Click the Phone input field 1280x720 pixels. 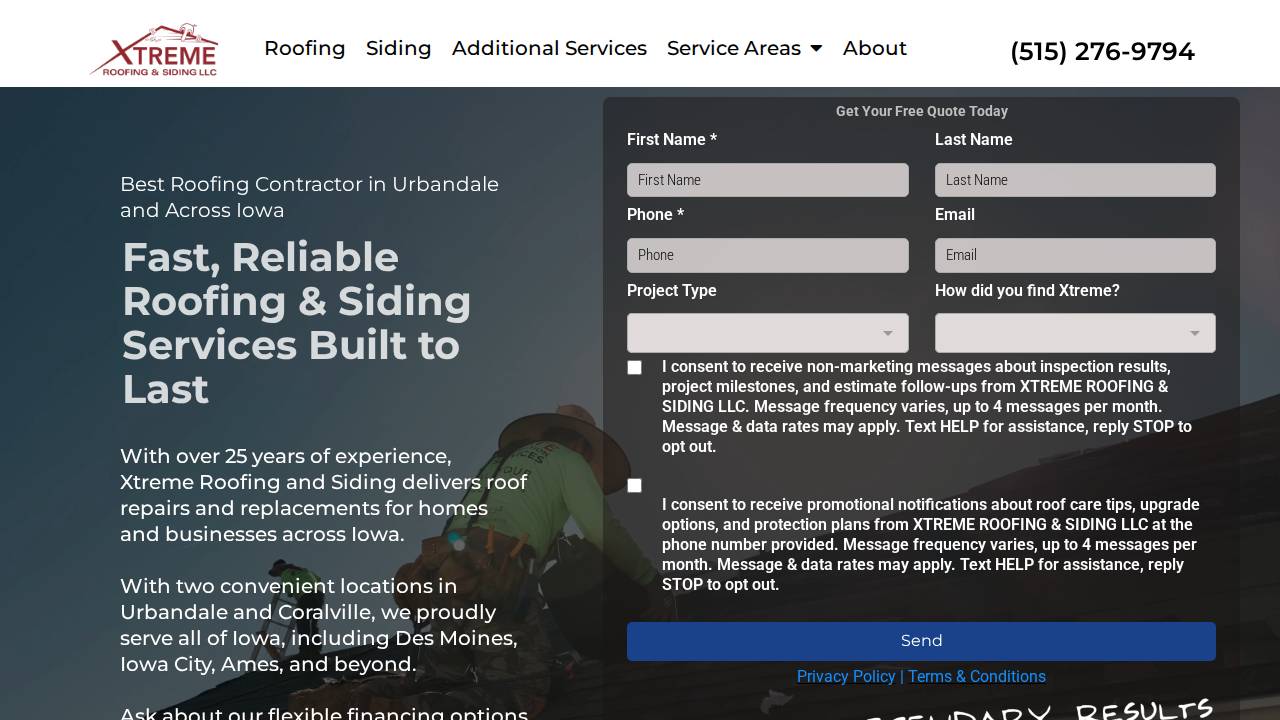(x=767, y=255)
